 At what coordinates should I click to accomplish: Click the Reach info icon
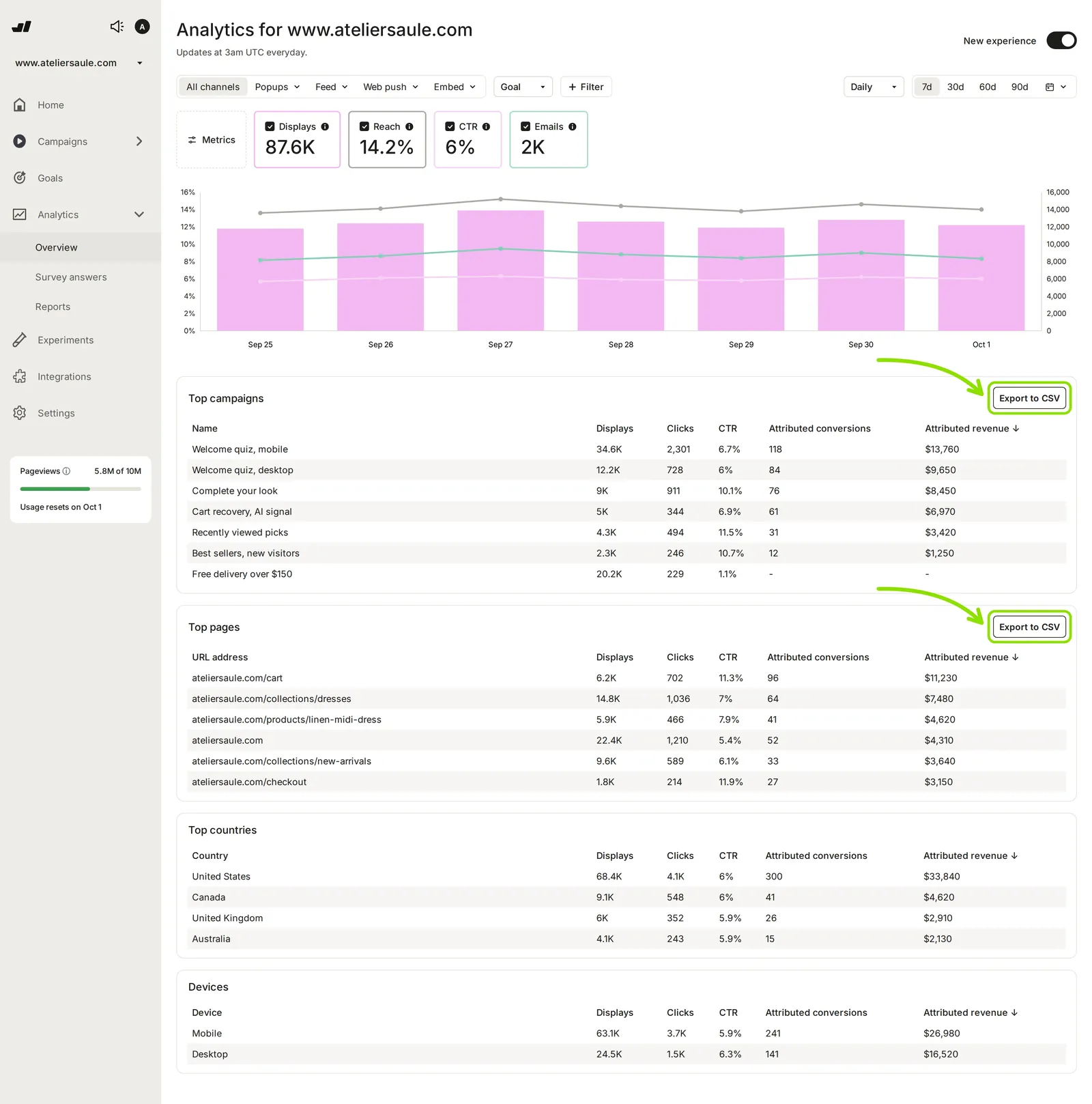coord(409,126)
